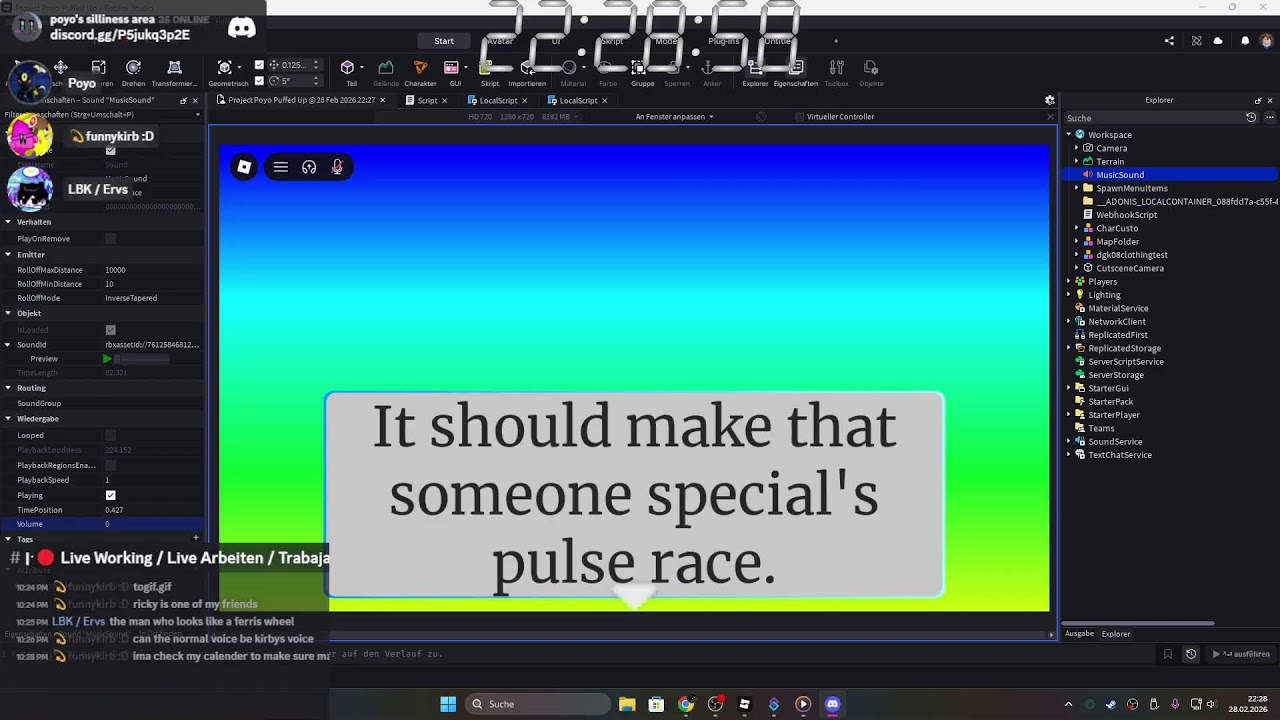Click the Explorer search history icon
The width and height of the screenshot is (1280, 720).
(x=1251, y=117)
